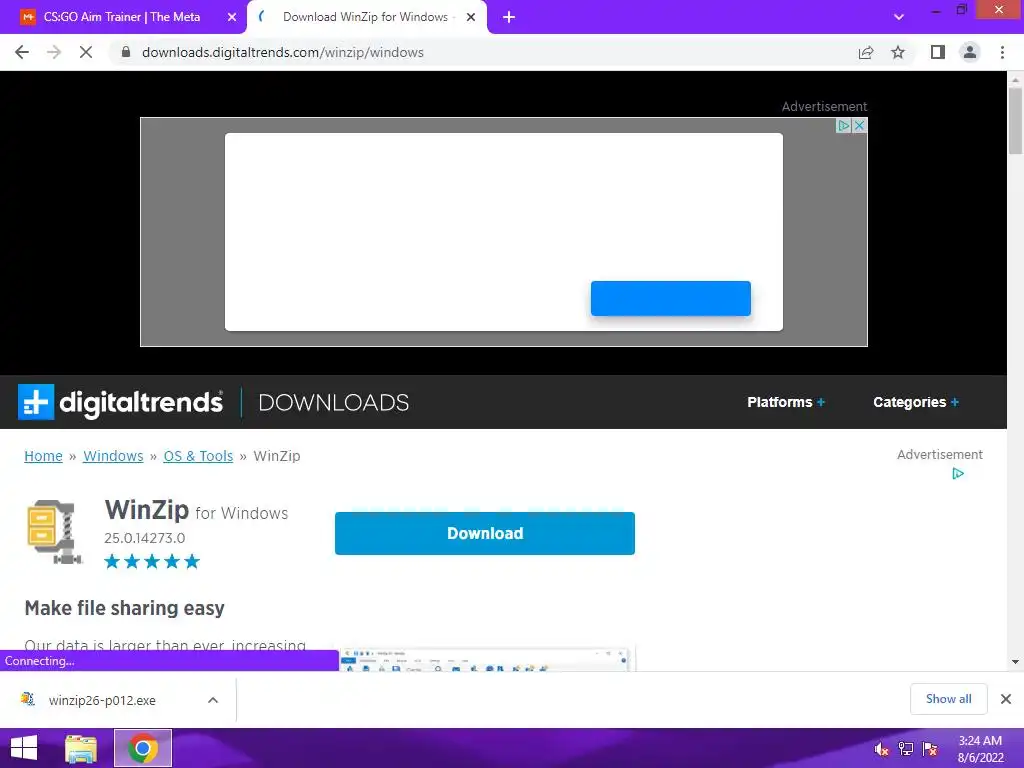This screenshot has width=1024, height=768.
Task: Close the CS:GO Aim Trainer tab
Action: coord(231,18)
